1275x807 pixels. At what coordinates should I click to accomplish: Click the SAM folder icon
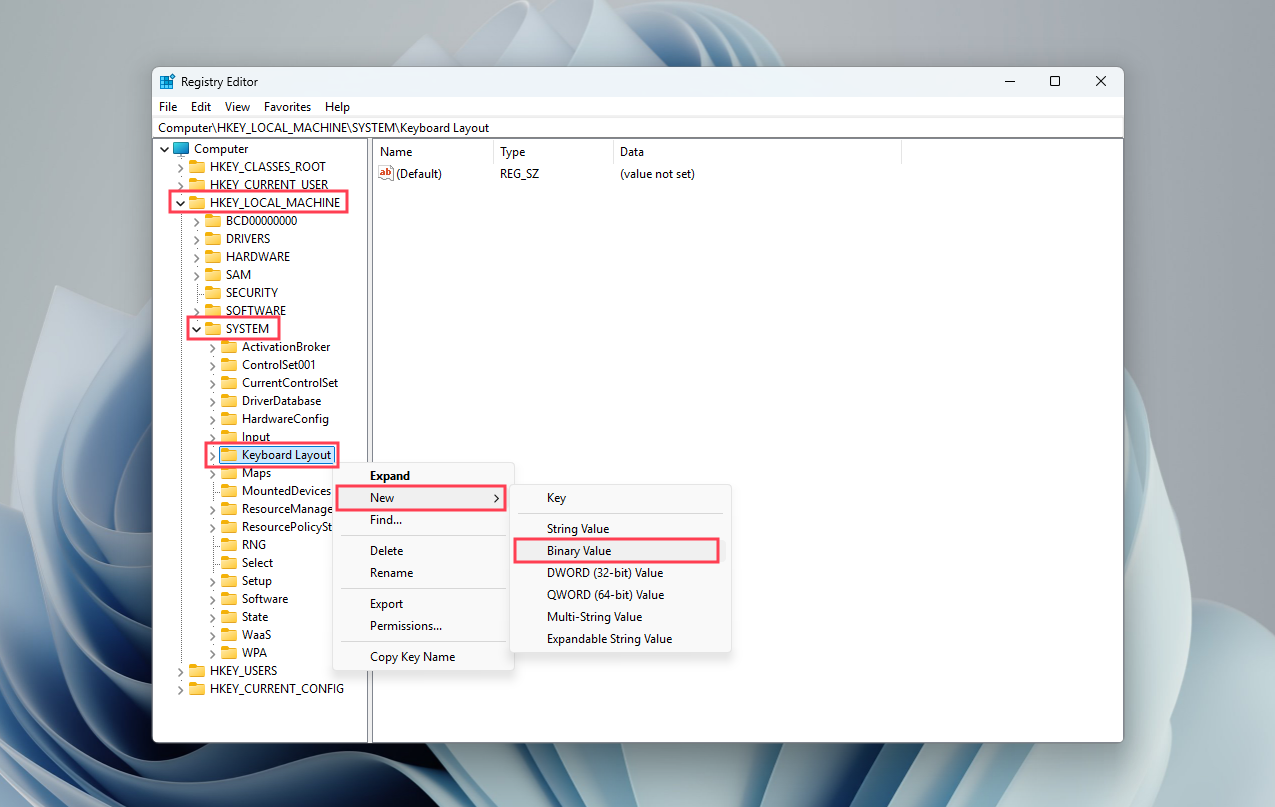[x=213, y=275]
